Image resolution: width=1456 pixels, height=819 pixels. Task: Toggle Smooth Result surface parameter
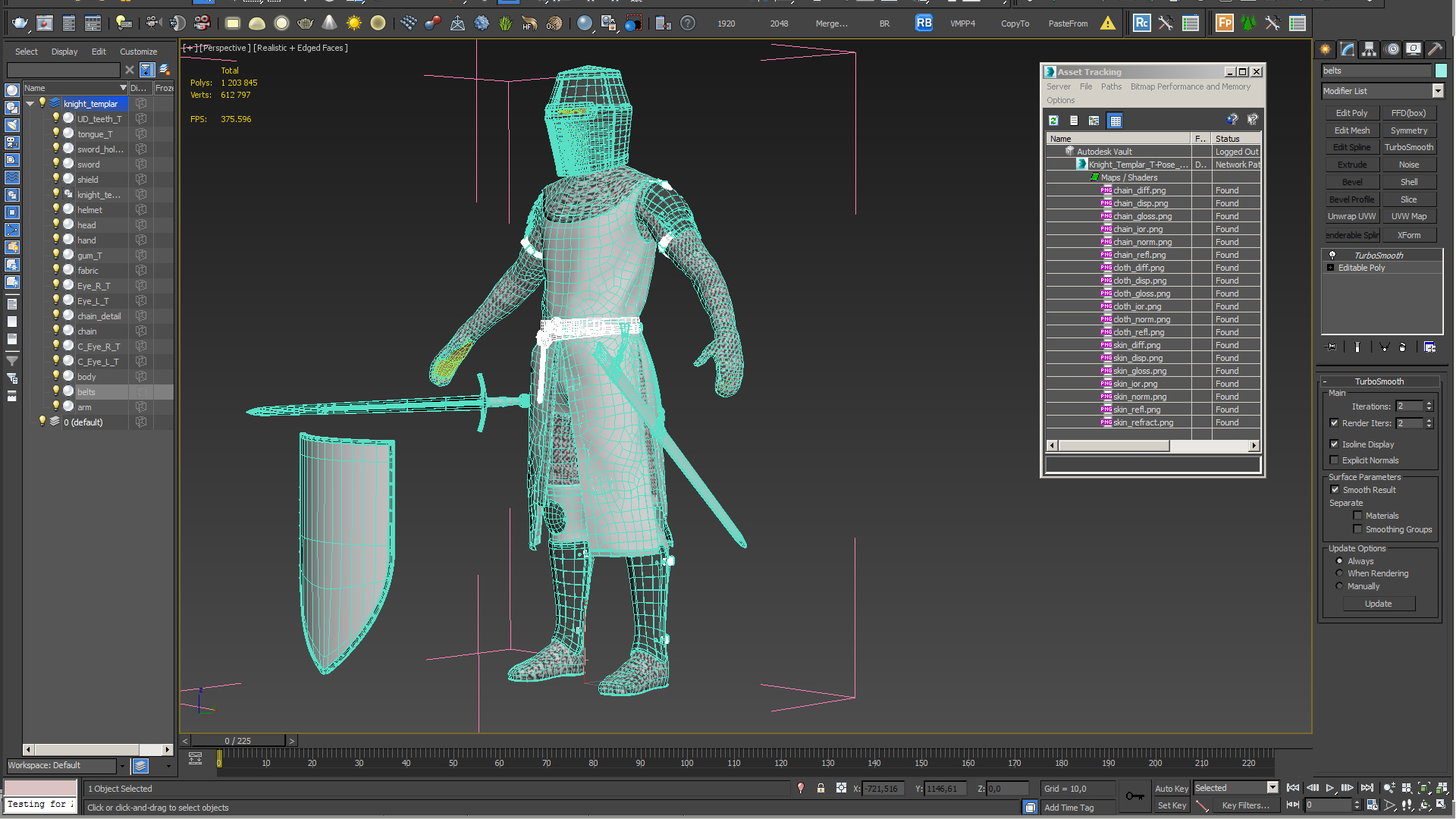coord(1335,489)
